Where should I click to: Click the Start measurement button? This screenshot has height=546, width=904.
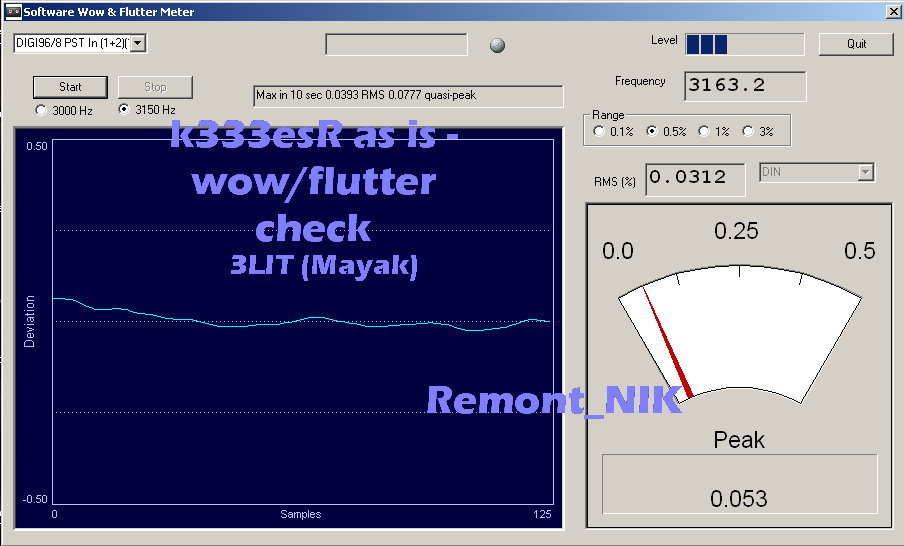(x=70, y=87)
